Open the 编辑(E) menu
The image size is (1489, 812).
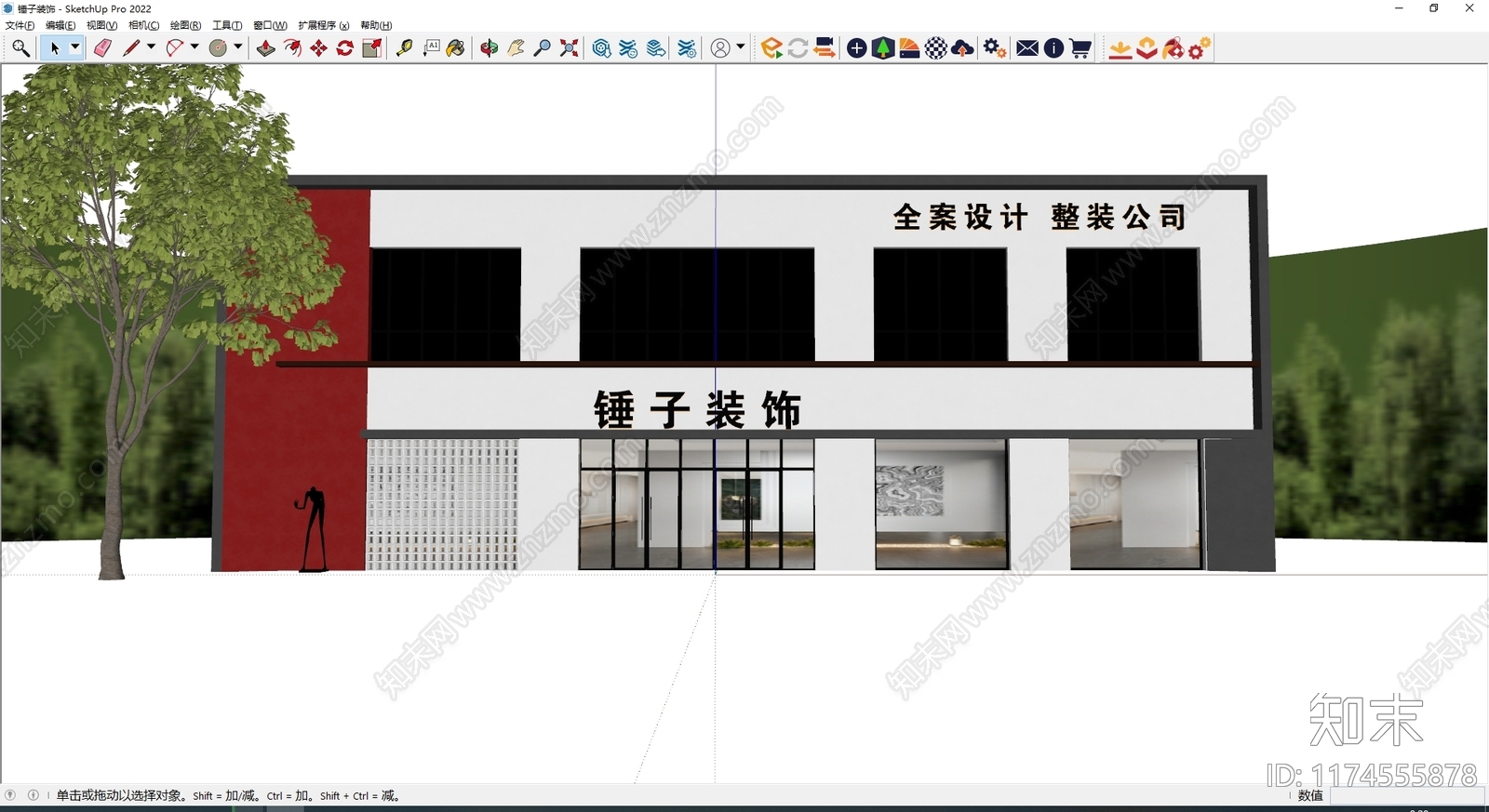click(x=60, y=25)
